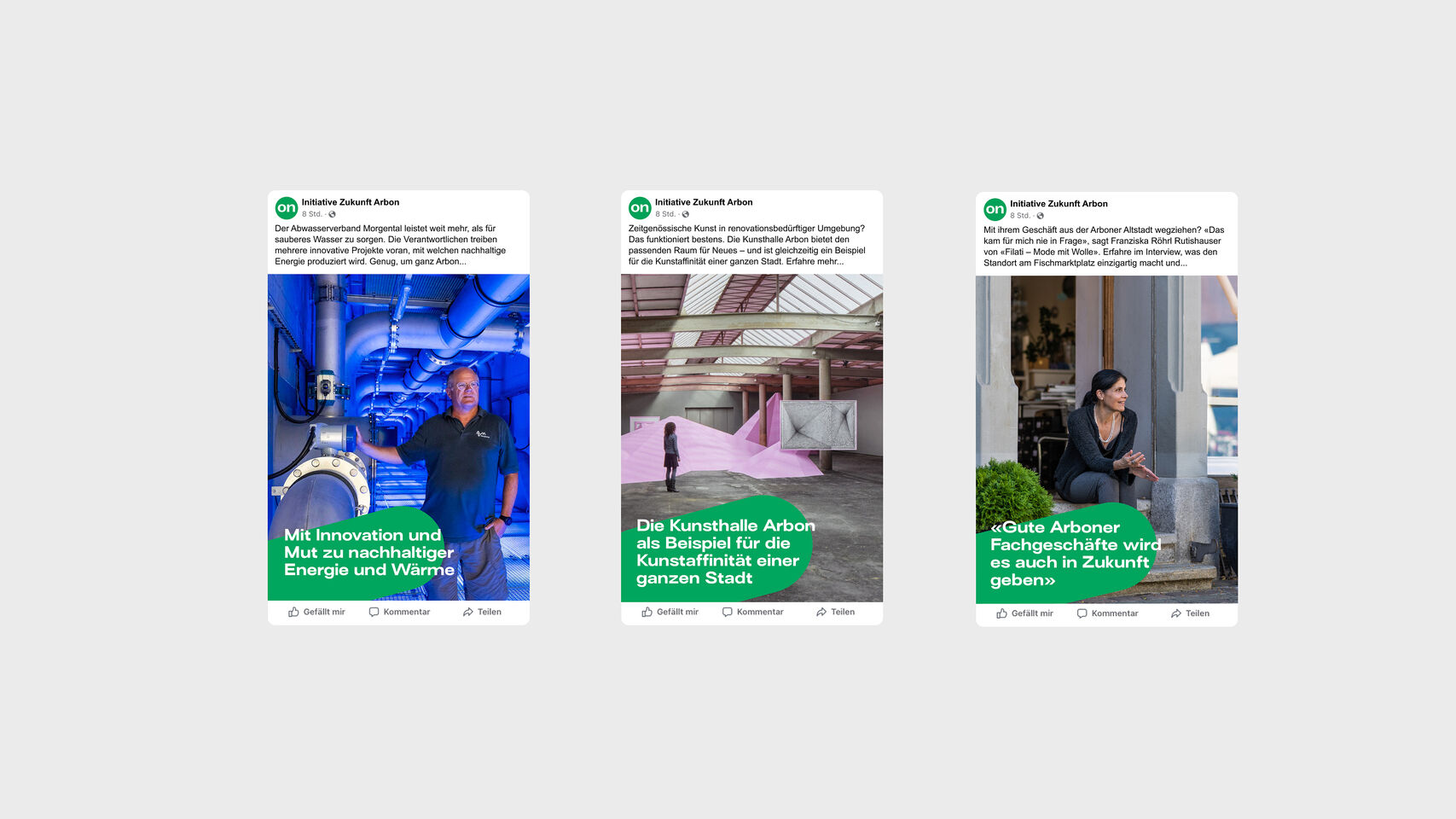The height and width of the screenshot is (819, 1456).
Task: Click the green 'on' avatar in the Abwasserverband post
Action: coord(287,207)
